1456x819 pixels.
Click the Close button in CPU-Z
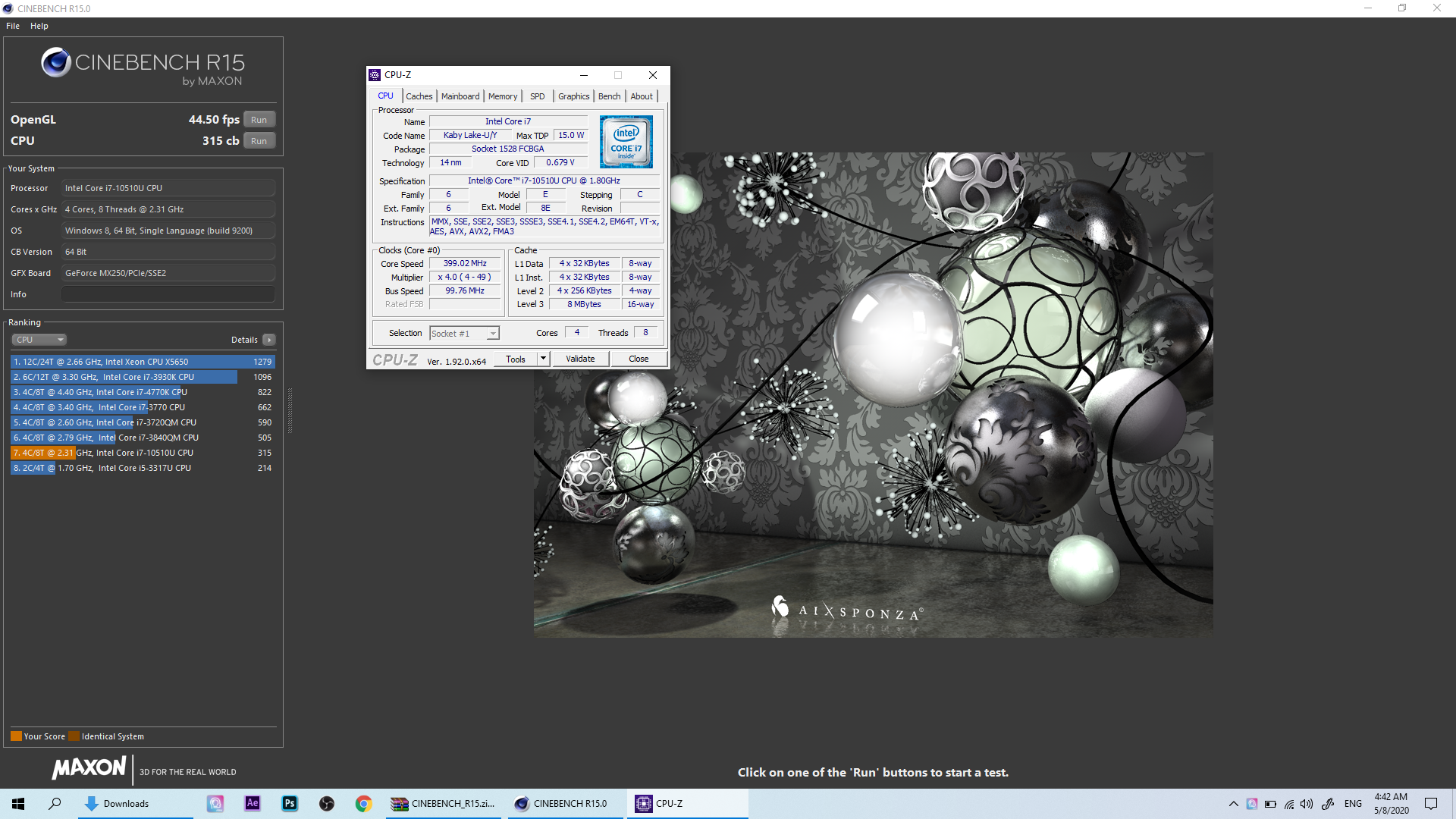pyautogui.click(x=639, y=359)
